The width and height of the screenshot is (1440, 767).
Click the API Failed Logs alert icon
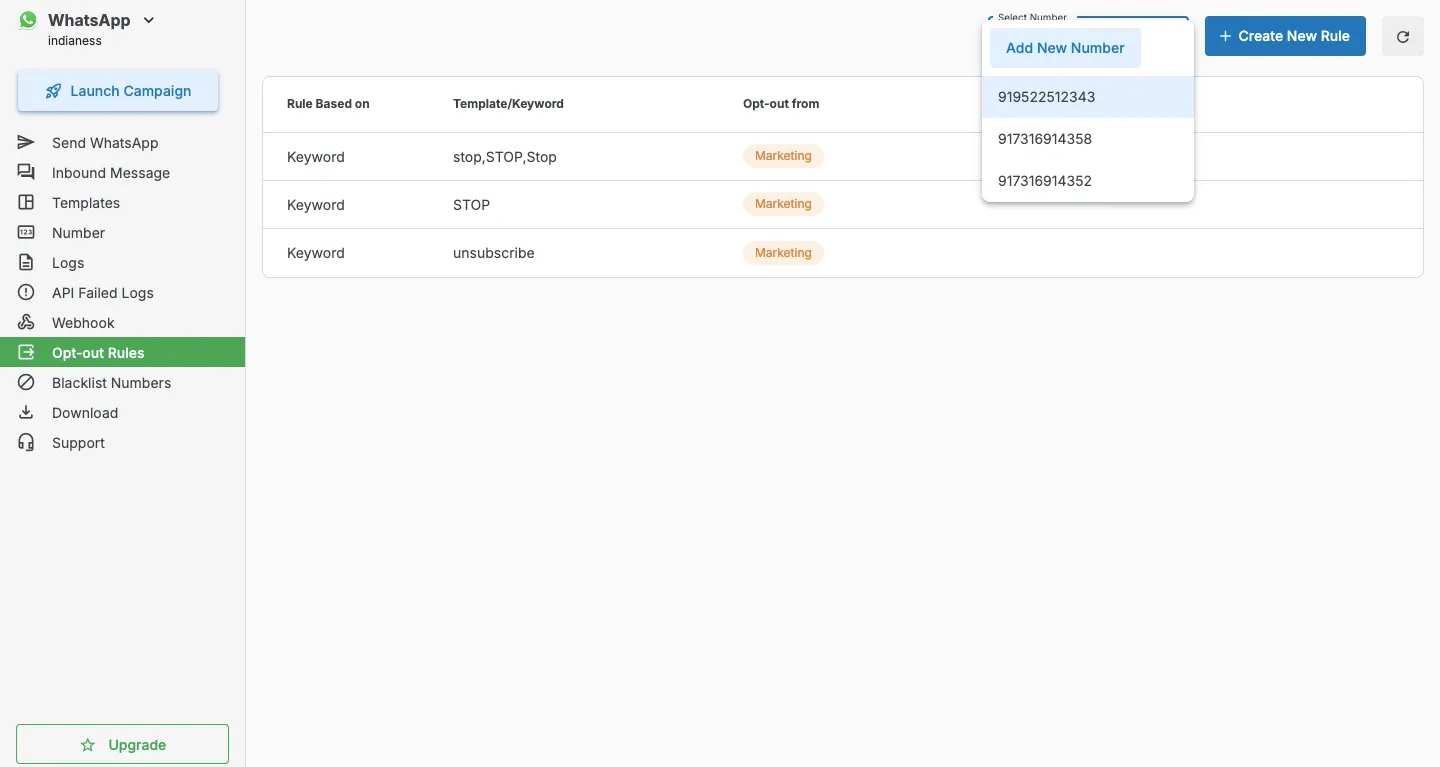click(x=26, y=293)
